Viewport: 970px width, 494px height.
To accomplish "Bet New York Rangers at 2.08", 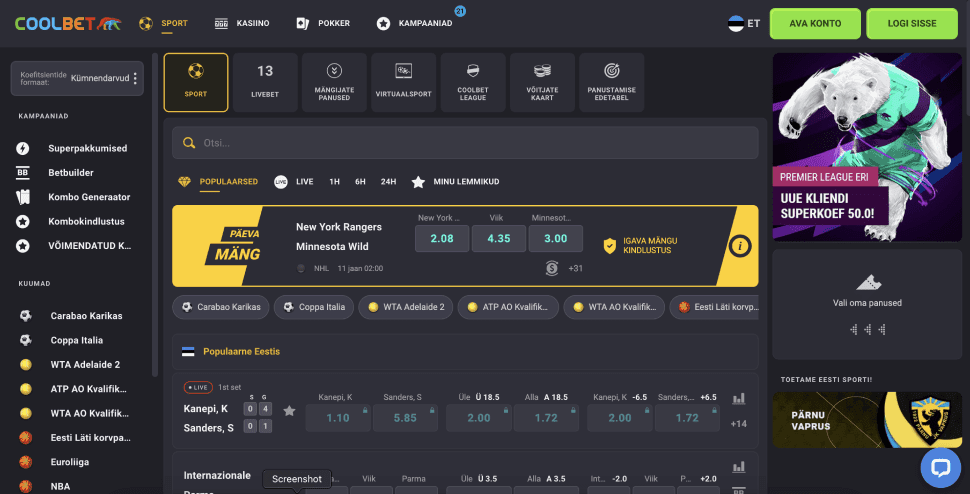I will click(442, 239).
